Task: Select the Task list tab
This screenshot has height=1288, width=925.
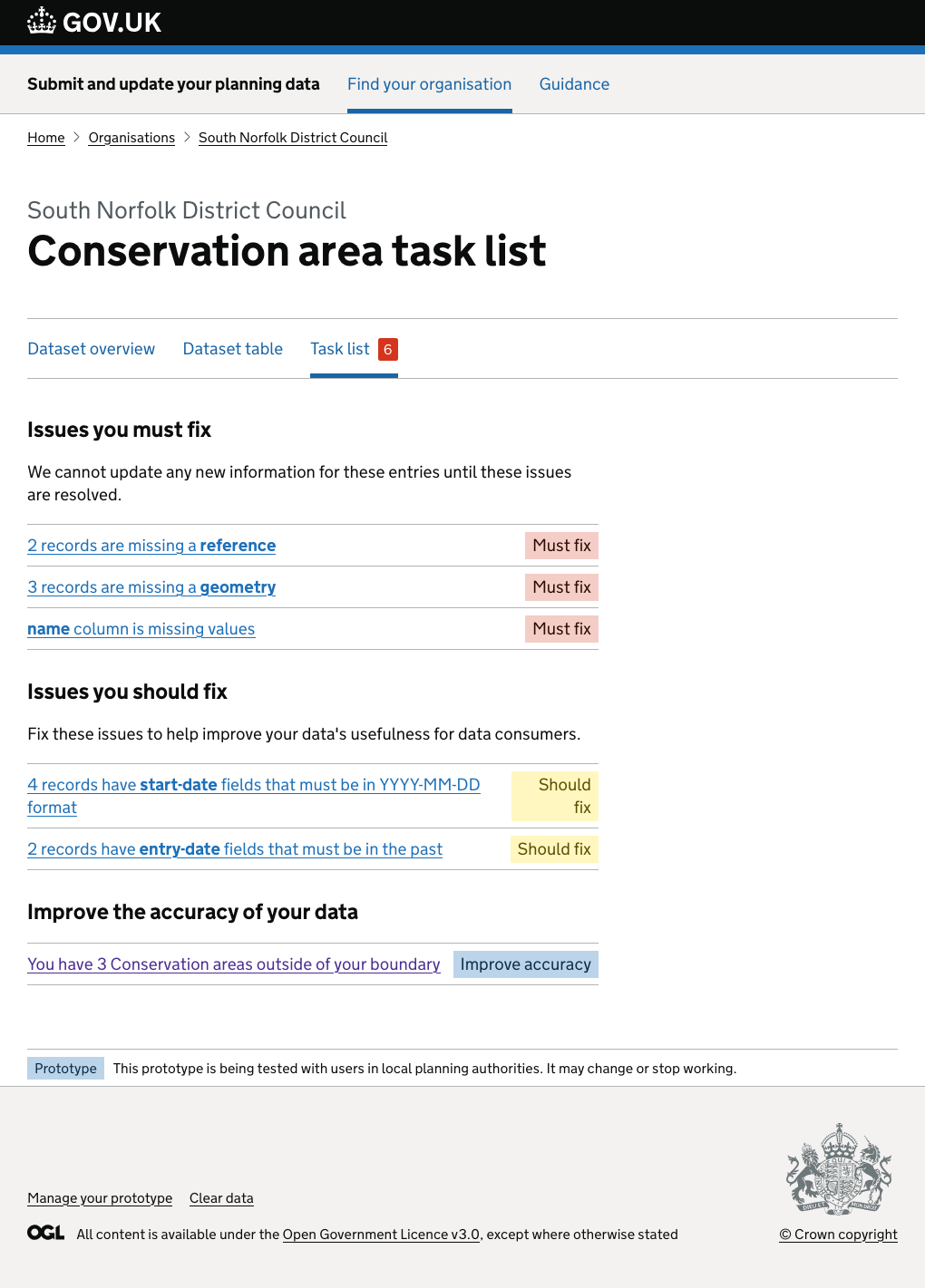Action: (340, 349)
